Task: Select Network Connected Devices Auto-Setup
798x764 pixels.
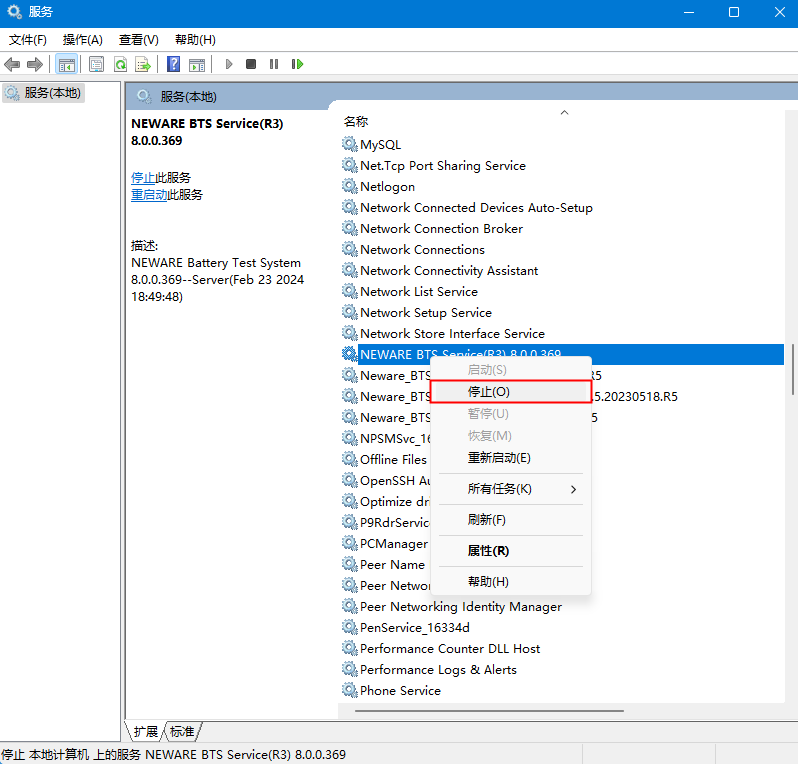Action: pyautogui.click(x=476, y=208)
